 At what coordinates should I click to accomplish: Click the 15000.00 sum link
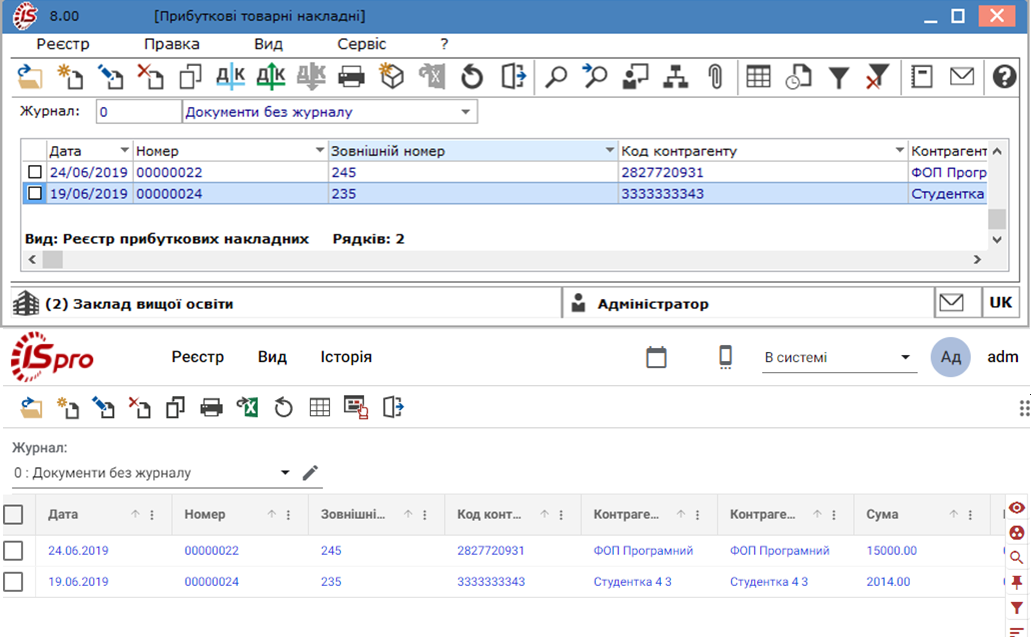point(892,551)
